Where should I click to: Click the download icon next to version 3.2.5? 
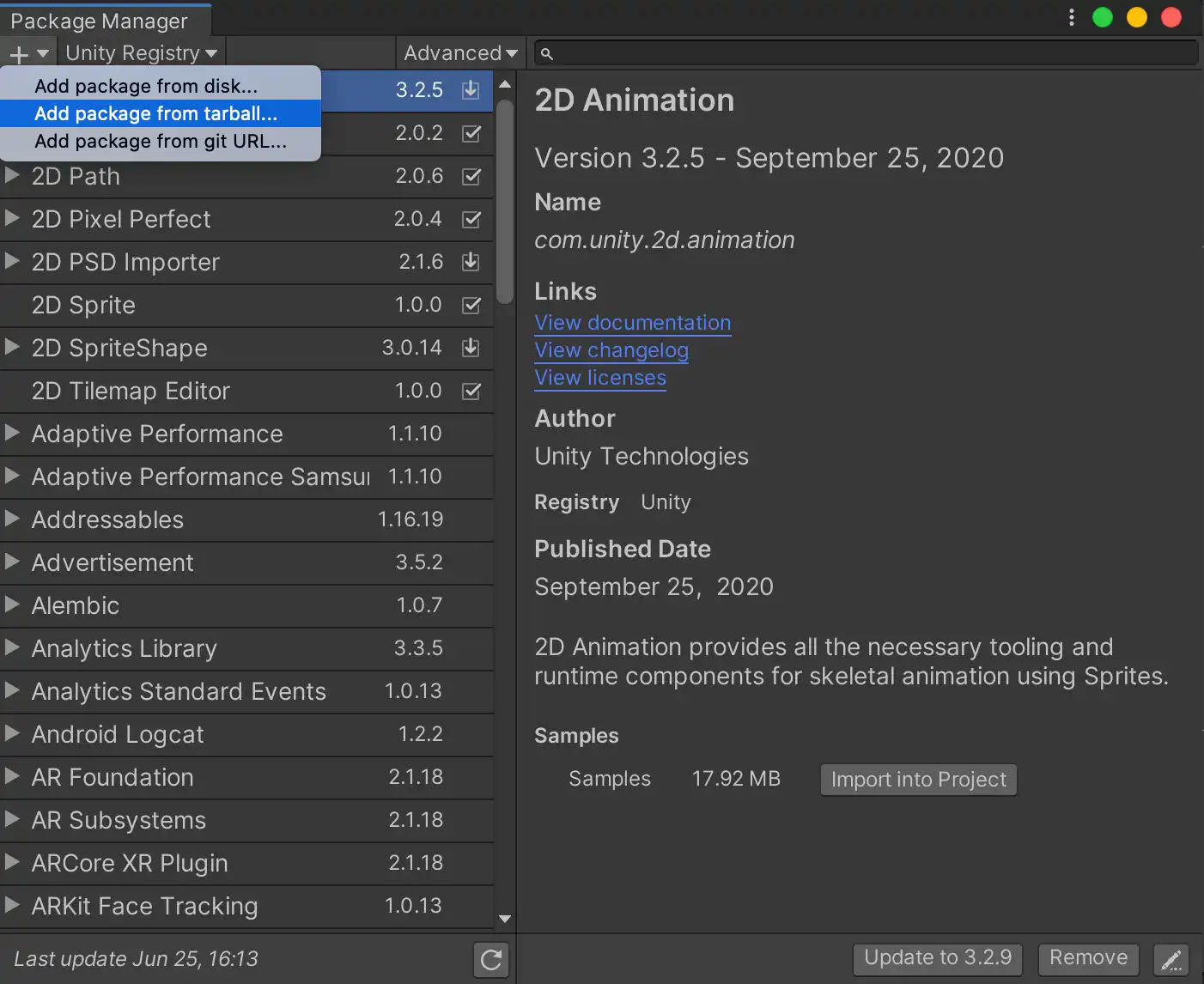471,90
